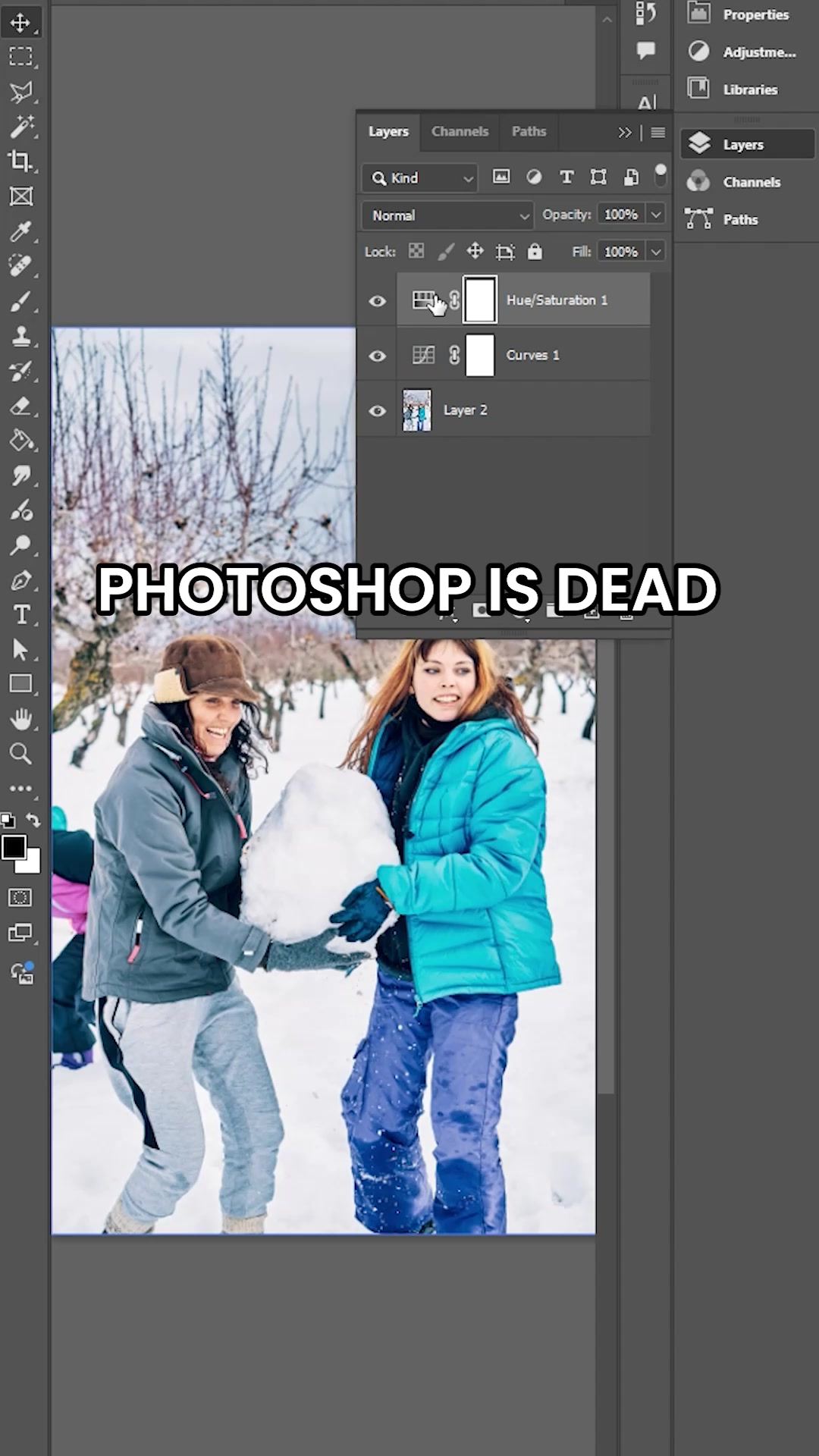
Task: Toggle lock all for layer
Action: [535, 251]
